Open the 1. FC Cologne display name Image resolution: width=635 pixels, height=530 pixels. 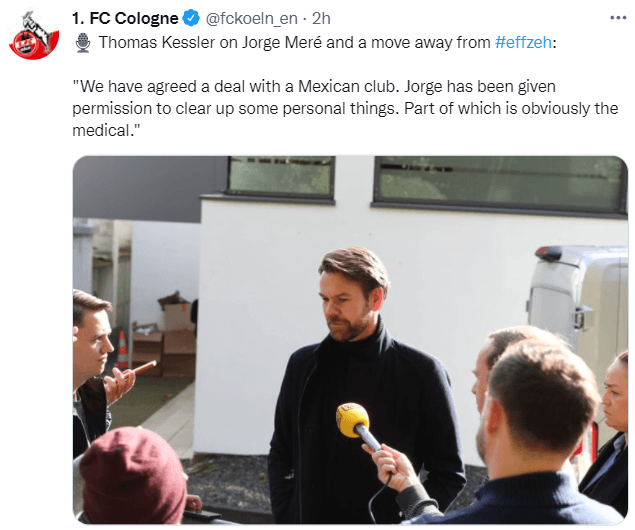point(125,19)
